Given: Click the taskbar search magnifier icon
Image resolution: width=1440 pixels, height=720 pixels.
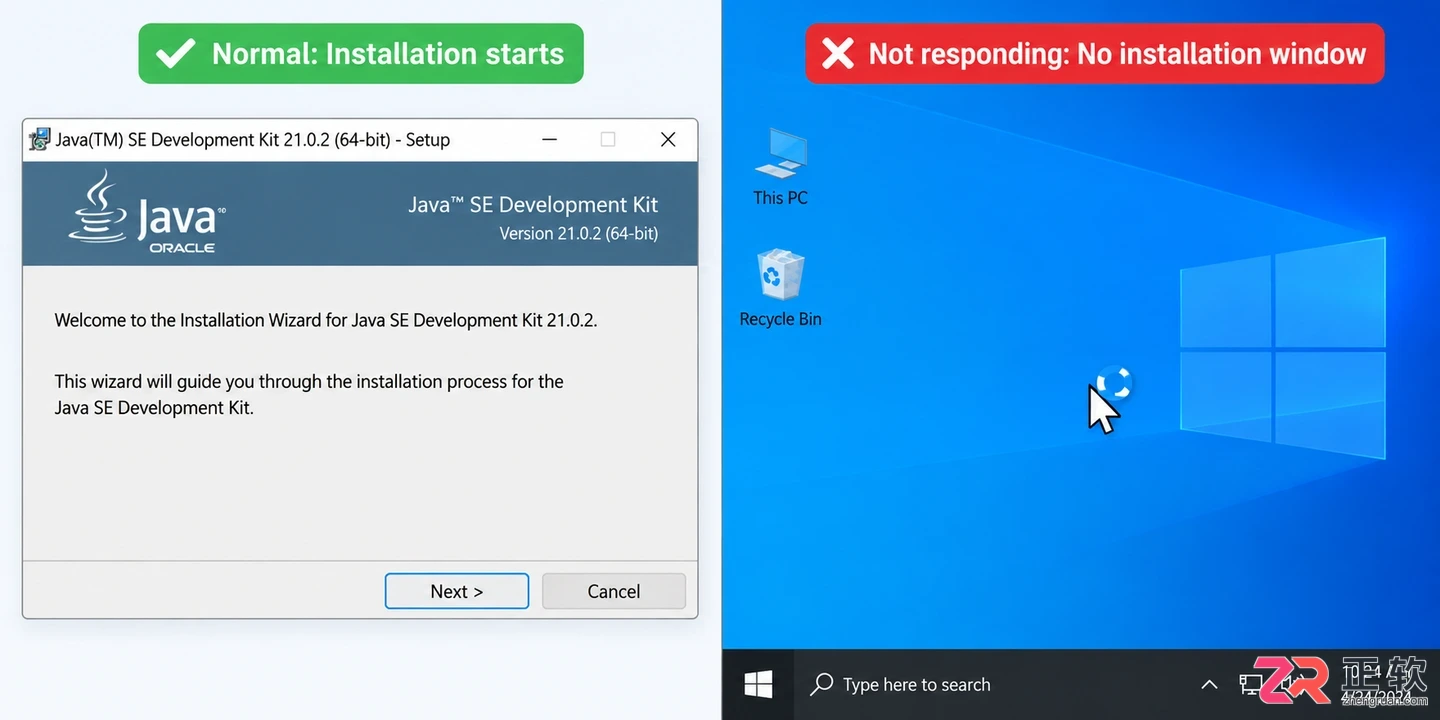Looking at the screenshot, I should click(822, 684).
